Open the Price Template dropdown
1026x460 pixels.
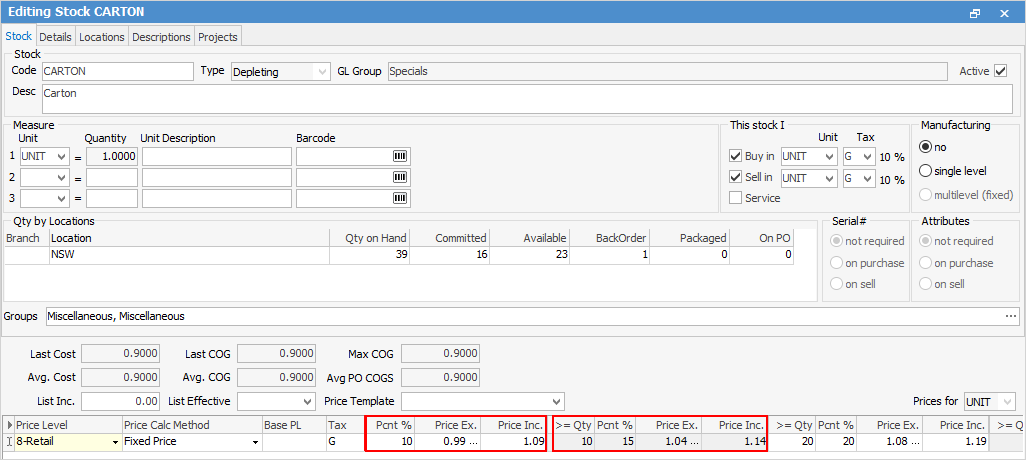pyautogui.click(x=557, y=401)
